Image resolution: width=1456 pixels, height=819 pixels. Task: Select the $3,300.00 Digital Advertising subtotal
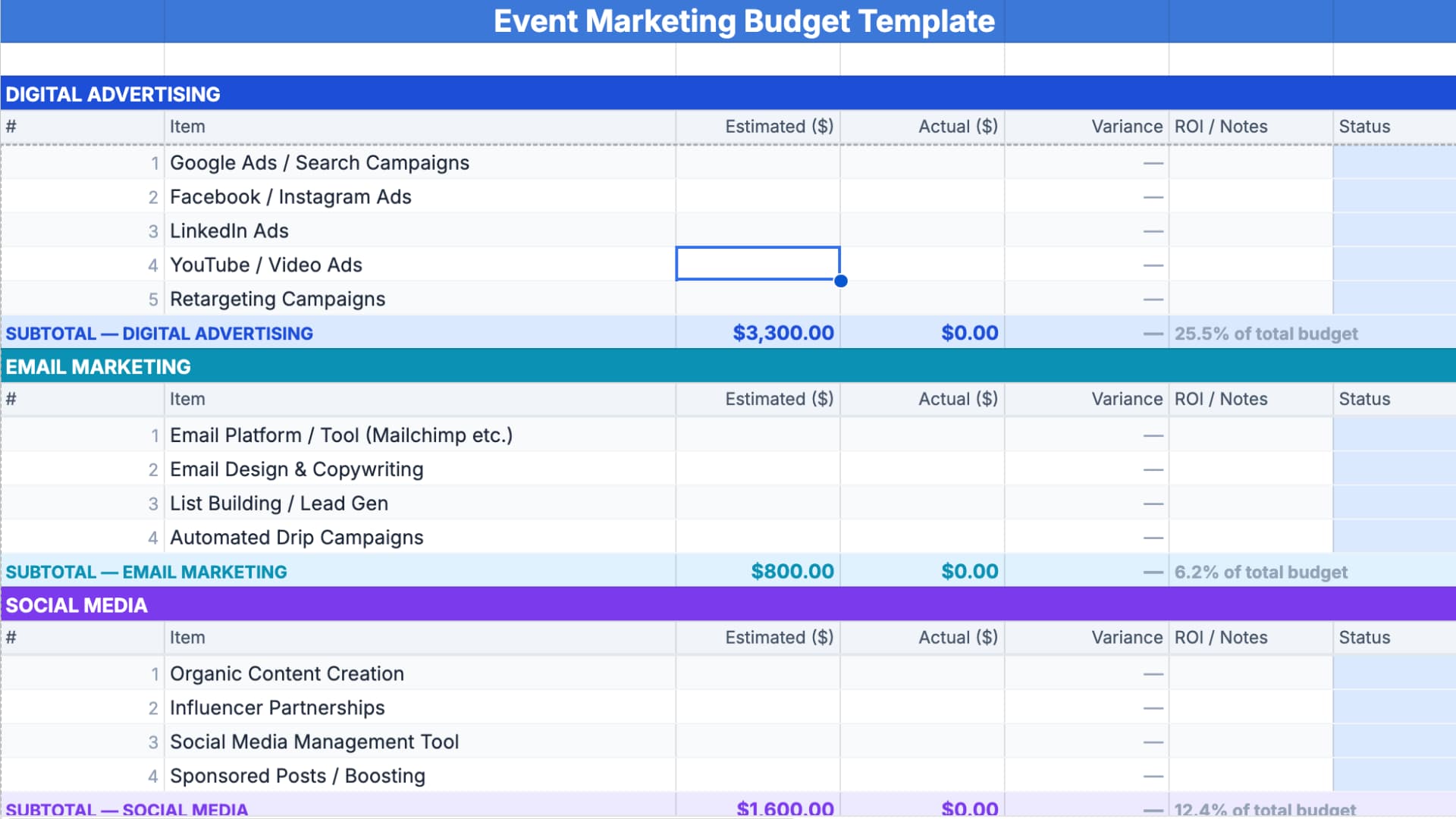pos(783,332)
